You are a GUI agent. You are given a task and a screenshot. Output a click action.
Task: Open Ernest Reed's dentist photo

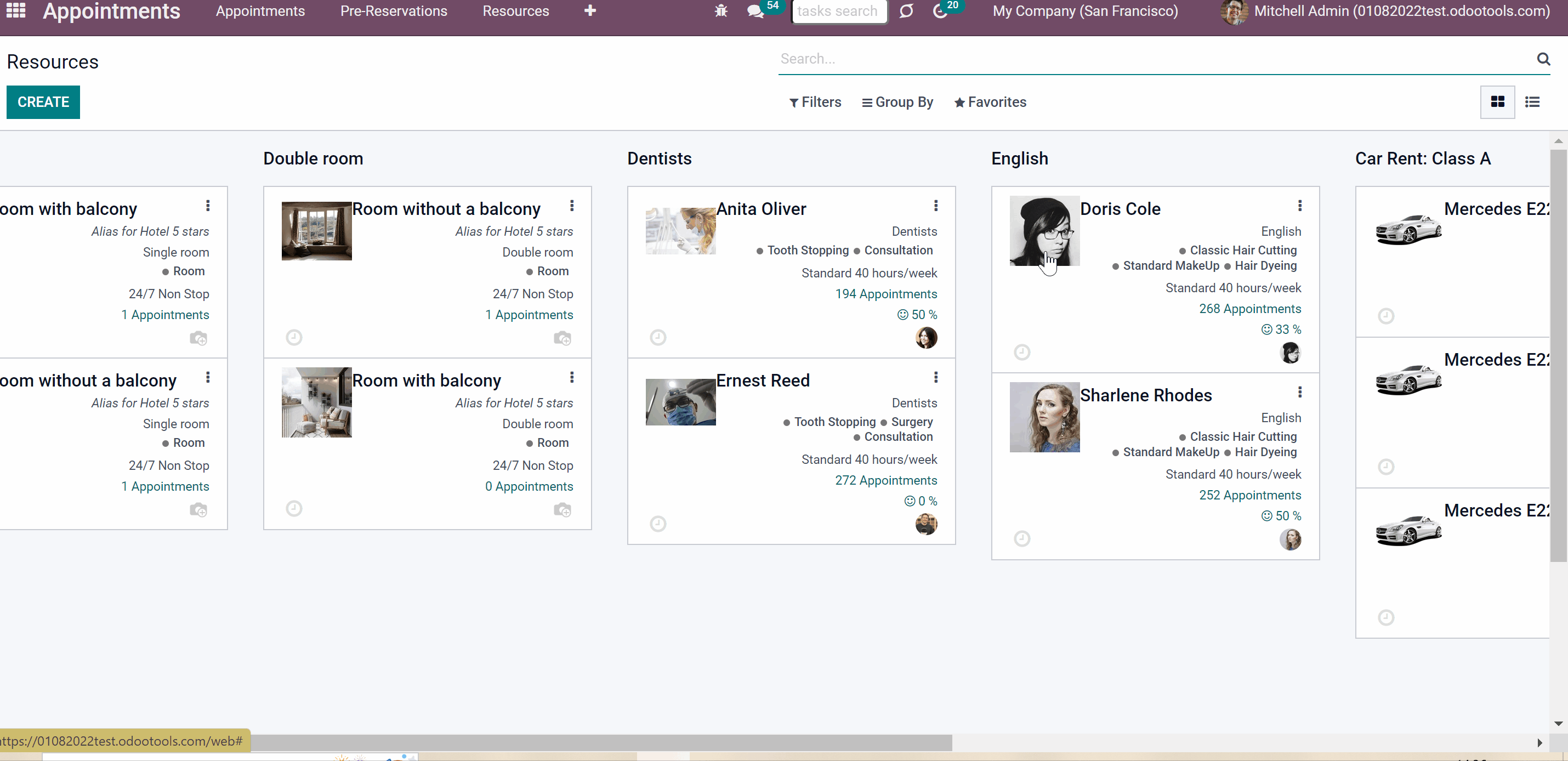(x=680, y=402)
